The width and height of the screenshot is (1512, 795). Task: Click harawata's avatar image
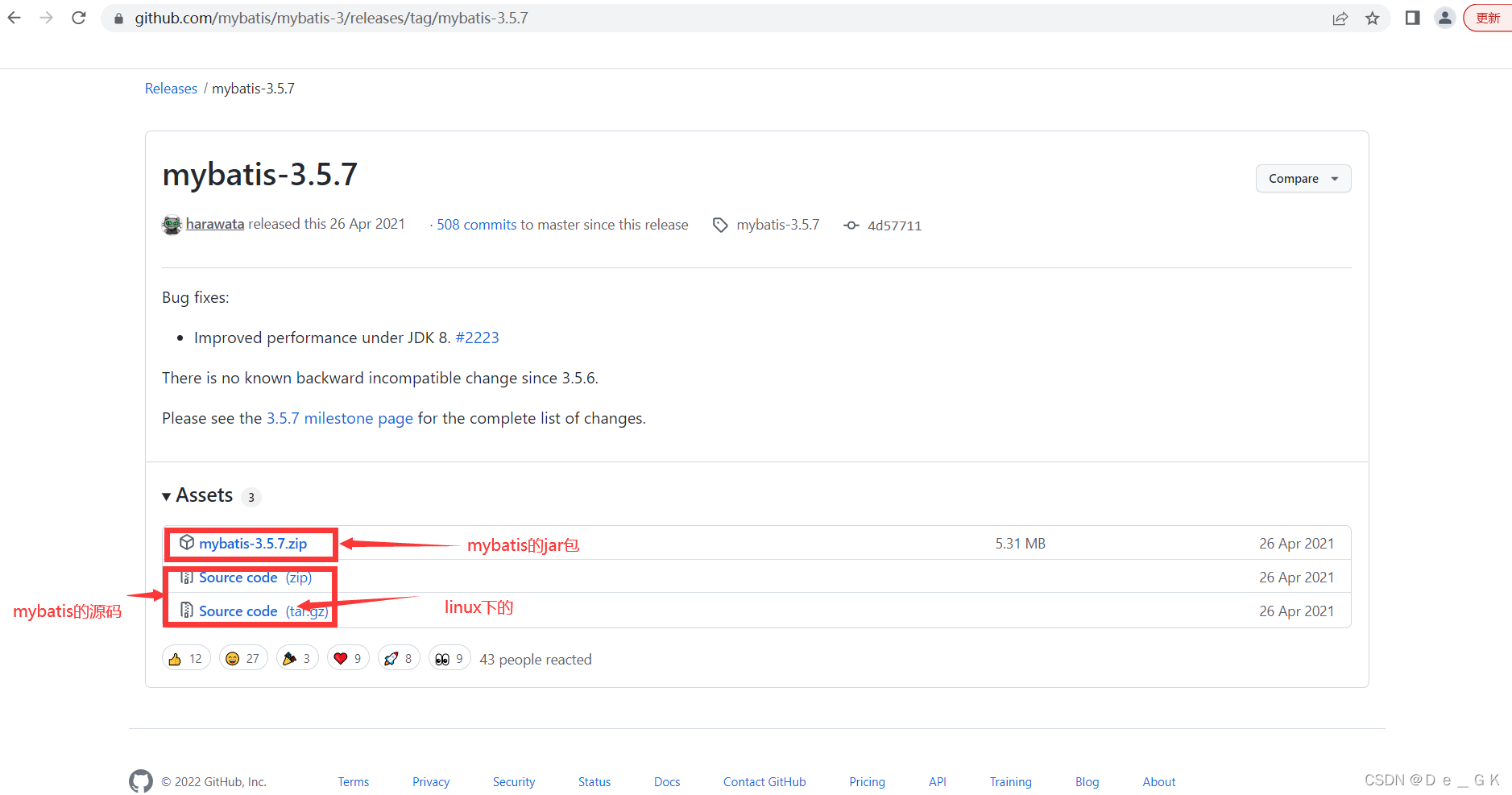(172, 225)
